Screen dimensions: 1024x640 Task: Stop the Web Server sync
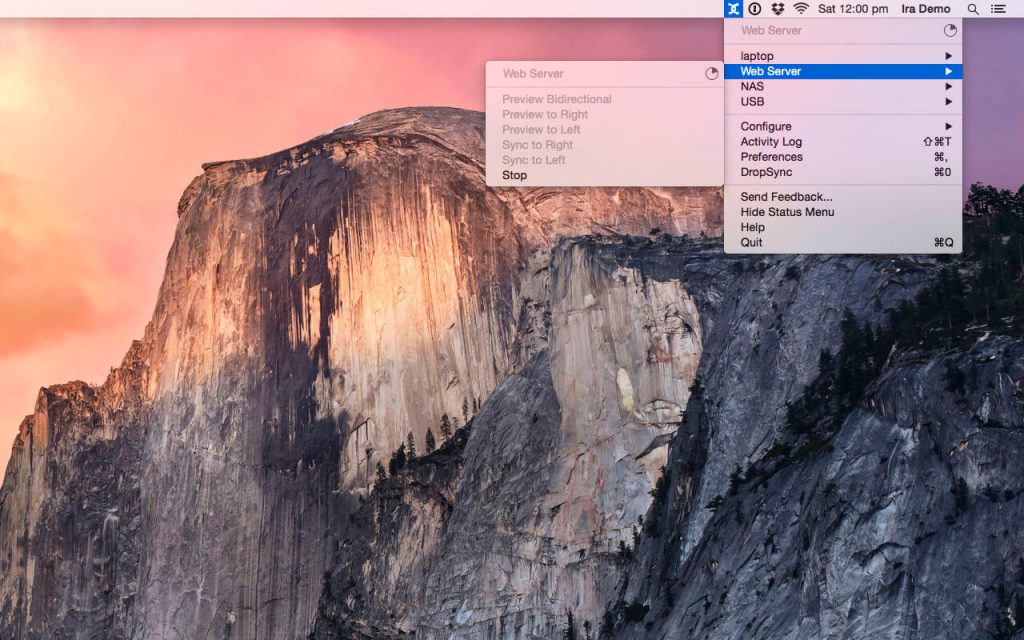pos(514,176)
